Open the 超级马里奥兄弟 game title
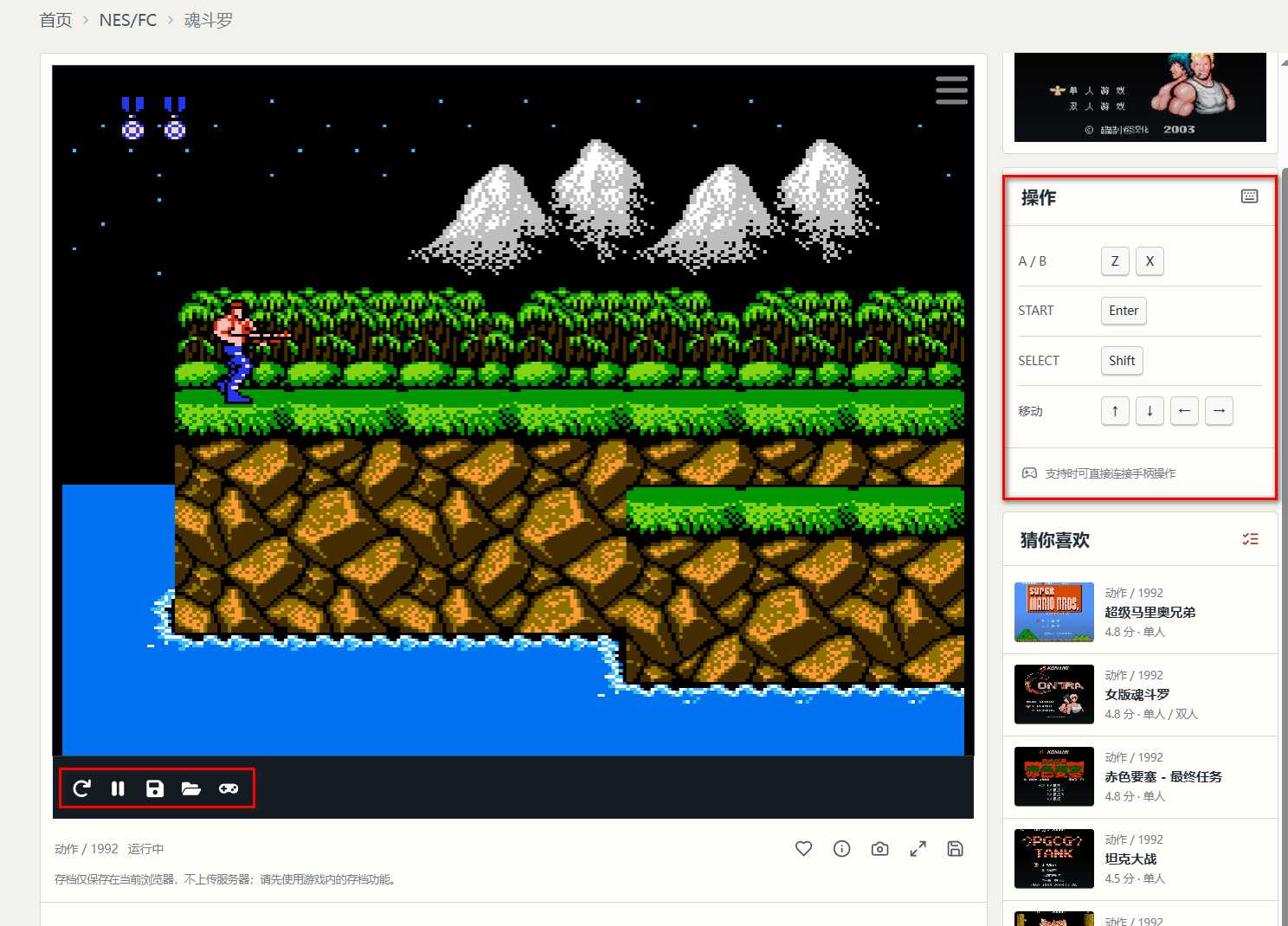 1150,612
